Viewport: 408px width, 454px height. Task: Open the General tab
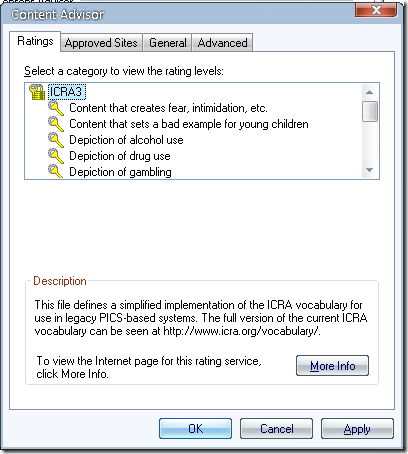click(x=168, y=43)
